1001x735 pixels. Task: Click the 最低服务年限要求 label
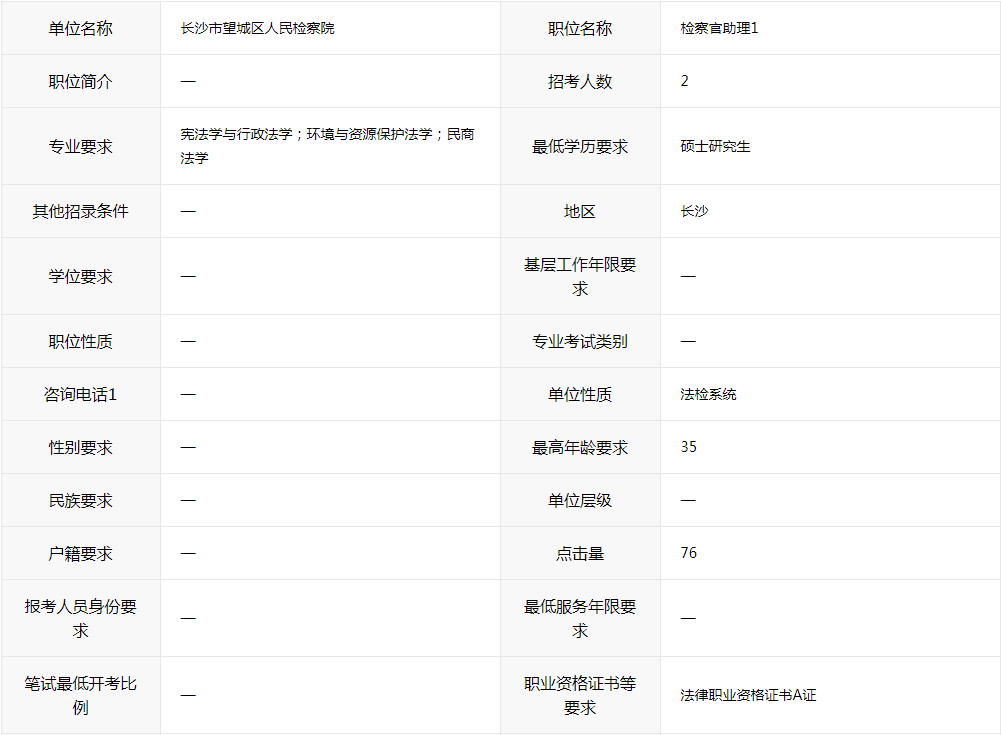(580, 619)
